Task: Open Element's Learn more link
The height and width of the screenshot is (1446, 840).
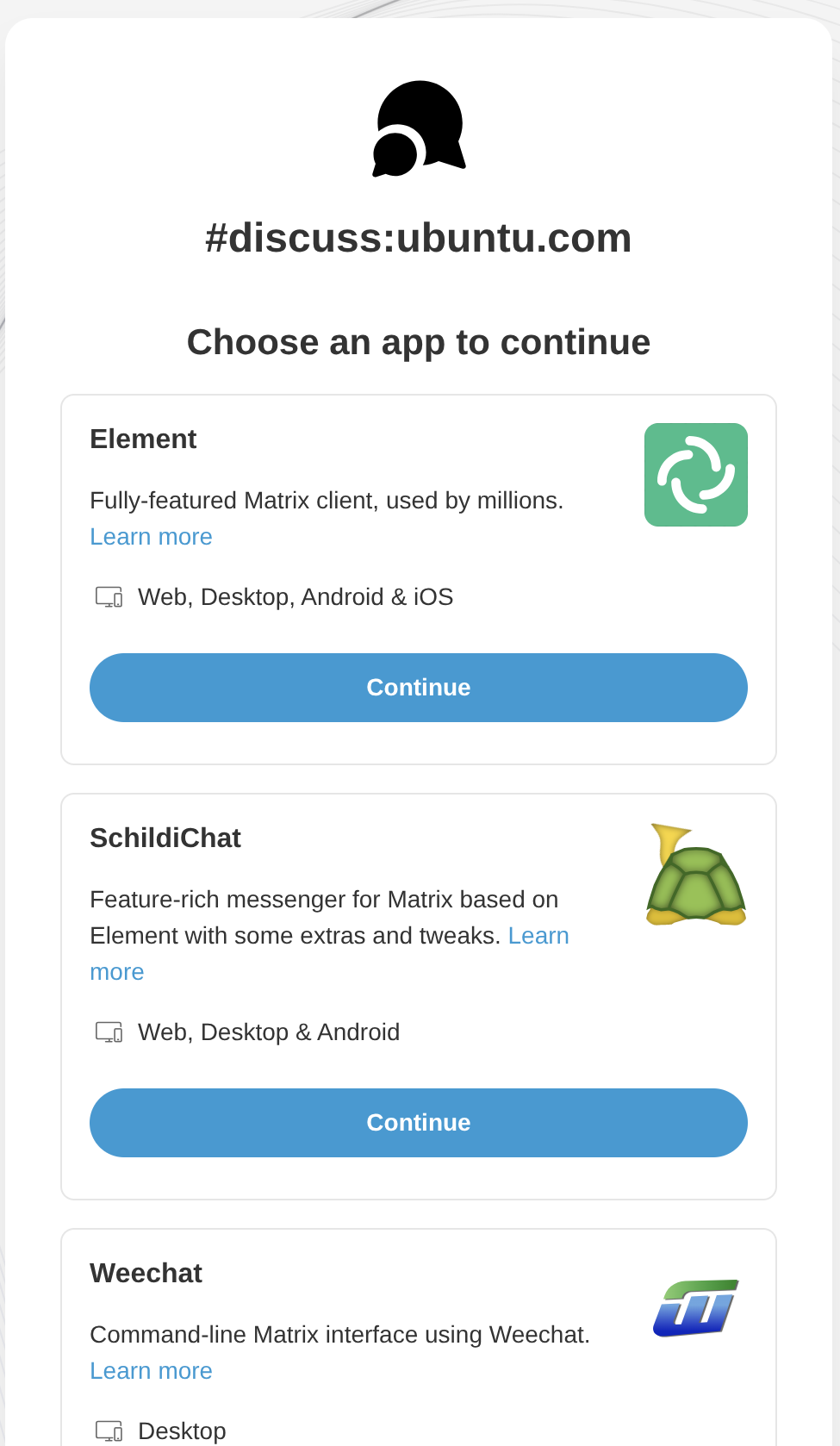Action: 151,537
